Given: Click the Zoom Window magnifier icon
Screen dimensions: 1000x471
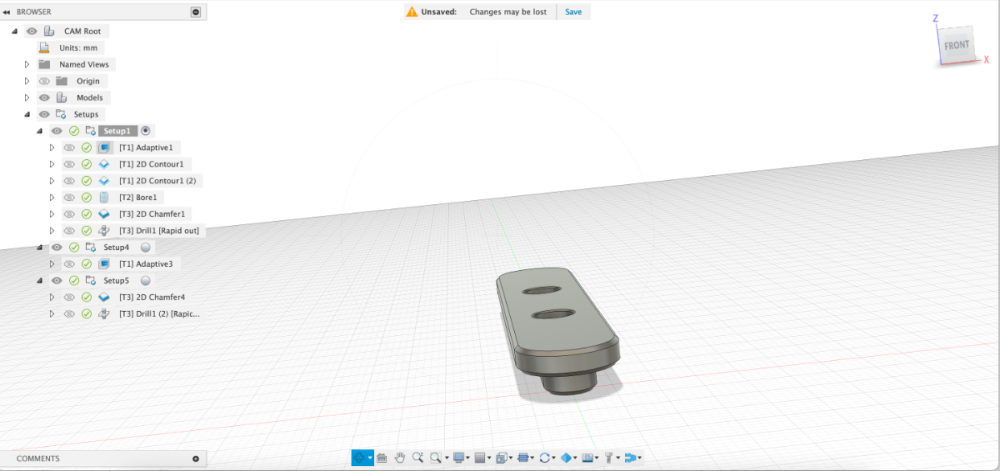Looking at the screenshot, I should tap(436, 458).
